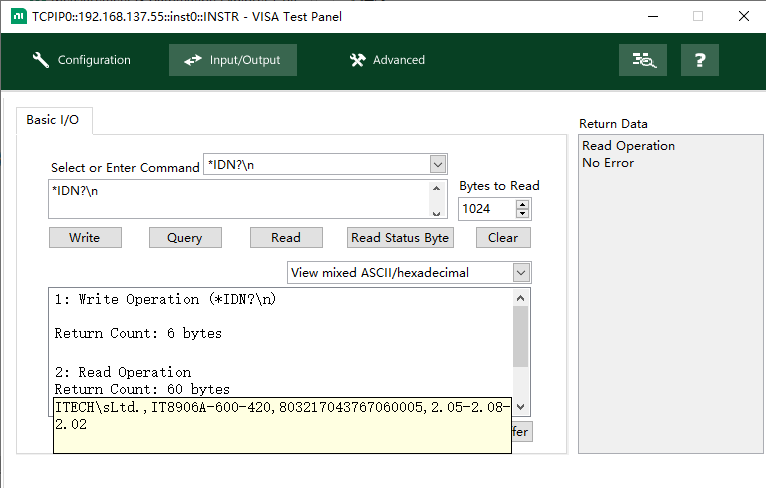Minimize the VISA Test Panel window
The image size is (766, 488).
(653, 16)
